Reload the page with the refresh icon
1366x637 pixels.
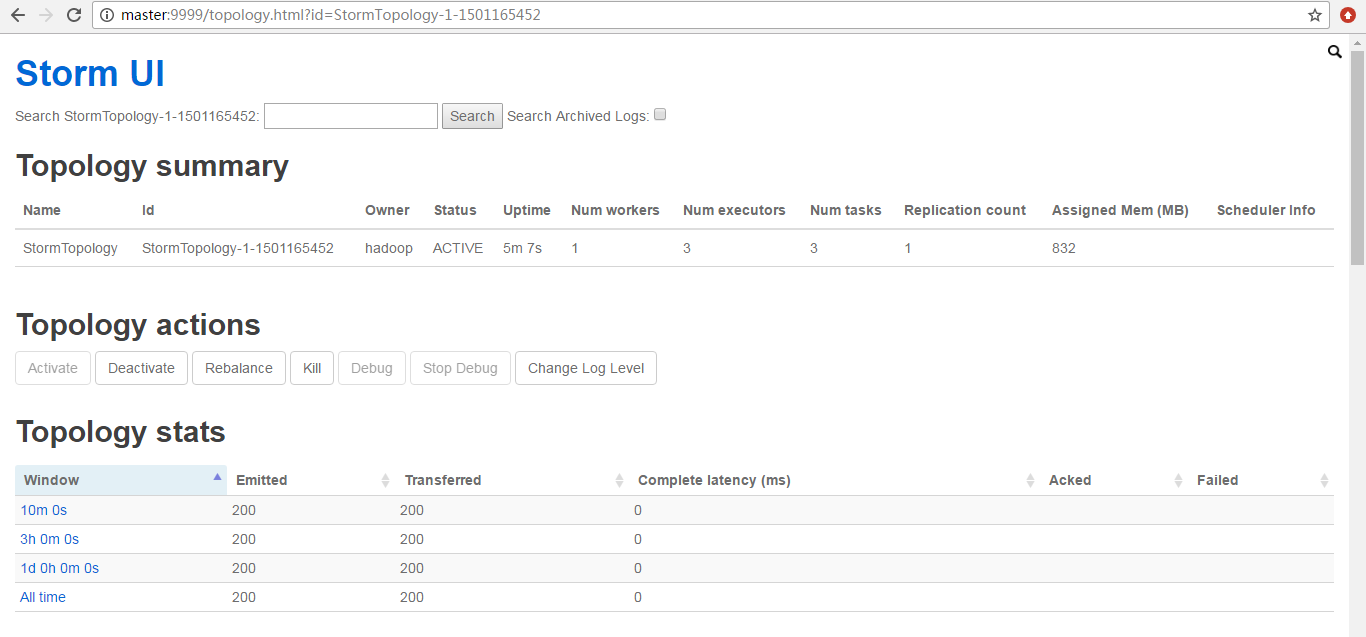[74, 15]
